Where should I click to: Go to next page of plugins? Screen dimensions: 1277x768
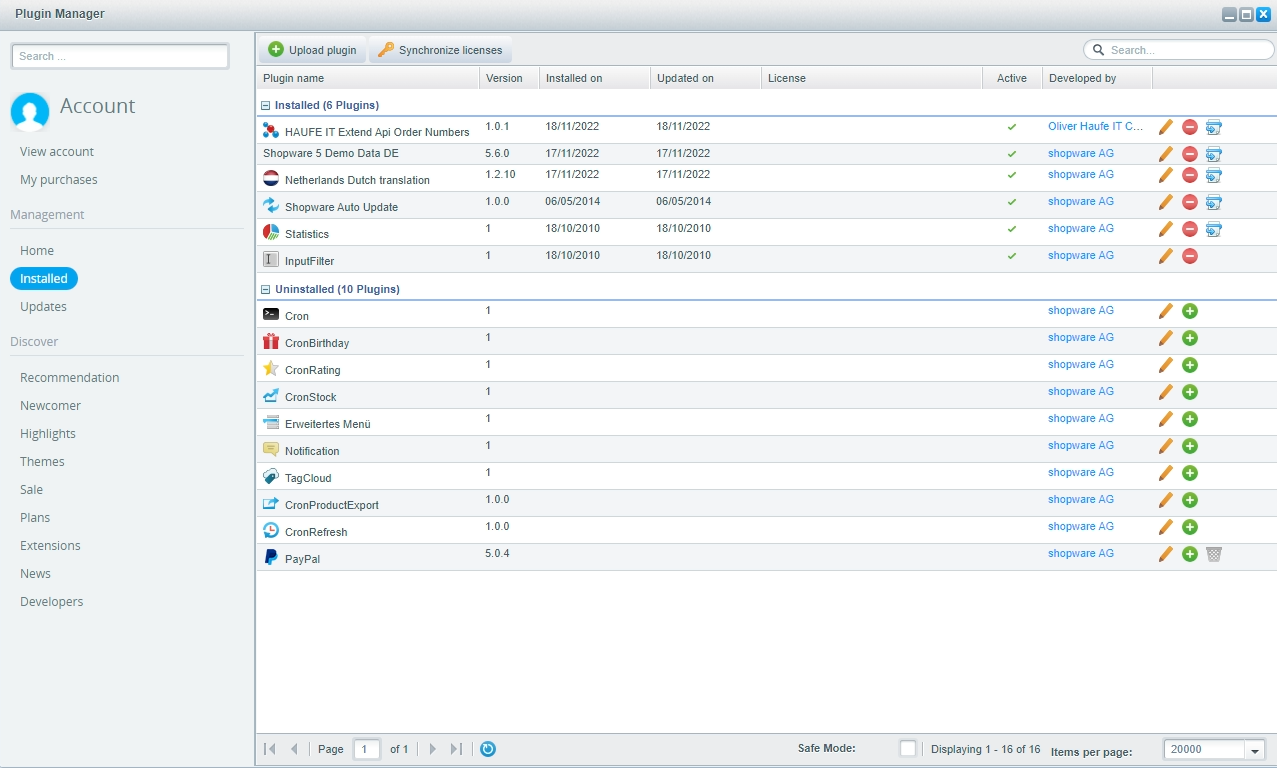coord(433,749)
